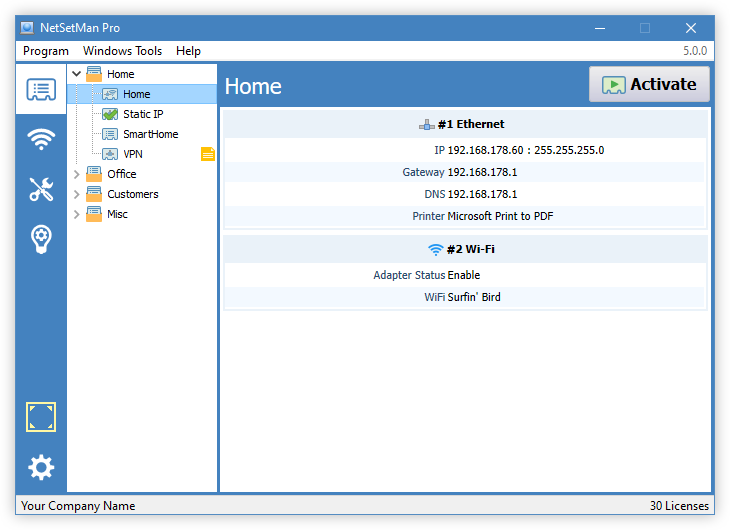The width and height of the screenshot is (730, 530).
Task: Switch to compact mode with the yellow frame icon
Action: tap(41, 417)
